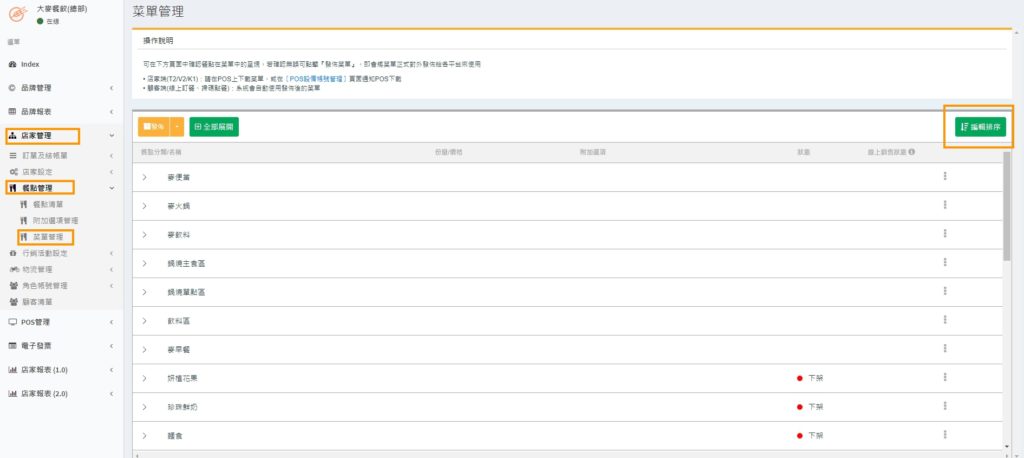
Task: Click the red 下架 status on 輕食 row
Action: click(810, 436)
